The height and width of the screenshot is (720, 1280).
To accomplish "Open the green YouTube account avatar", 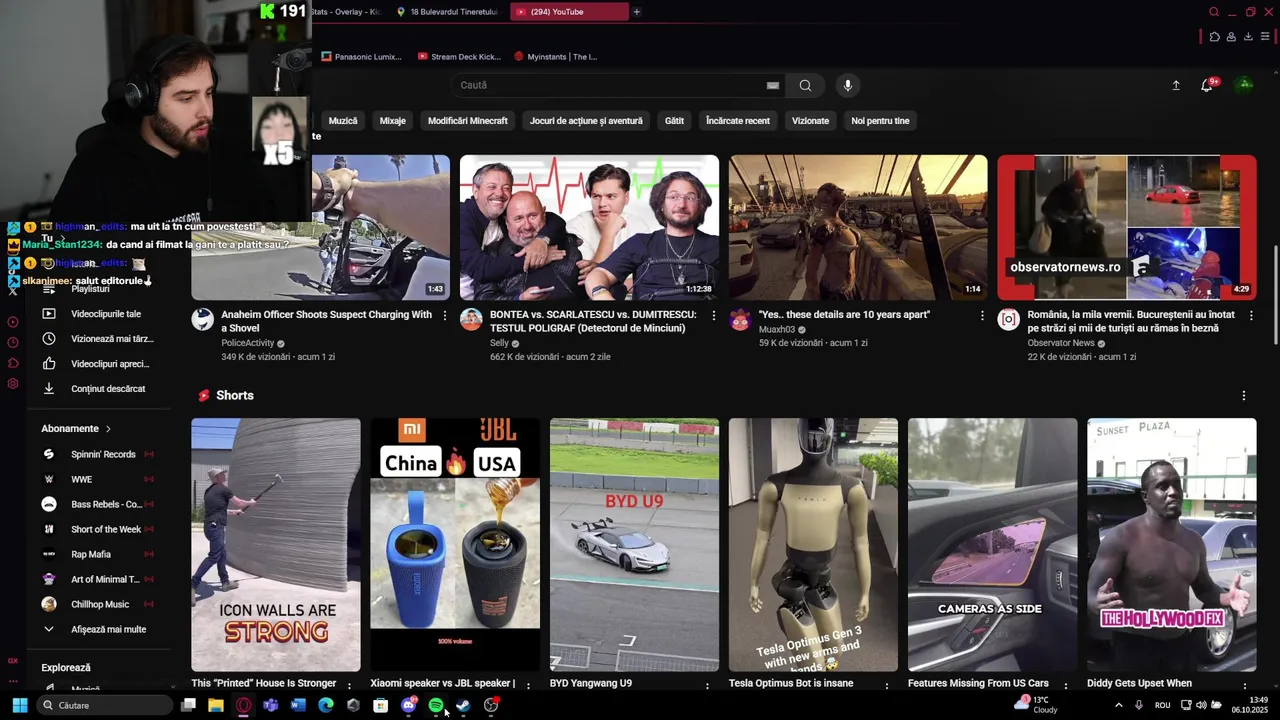I will [x=1245, y=85].
